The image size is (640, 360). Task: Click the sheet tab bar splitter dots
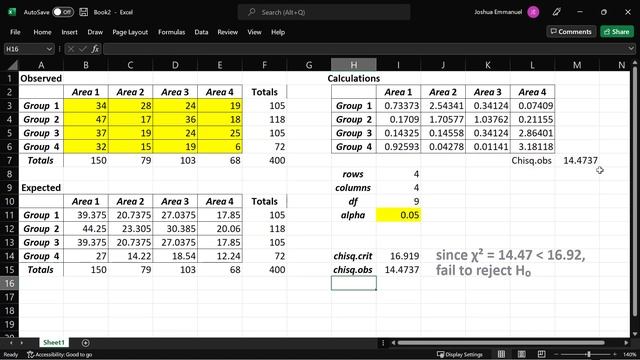tap(383, 343)
